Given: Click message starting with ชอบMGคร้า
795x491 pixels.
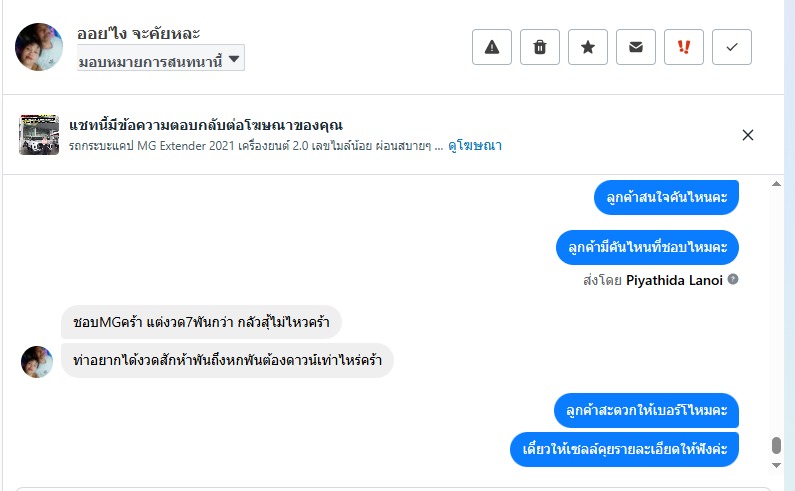Looking at the screenshot, I should (202, 322).
